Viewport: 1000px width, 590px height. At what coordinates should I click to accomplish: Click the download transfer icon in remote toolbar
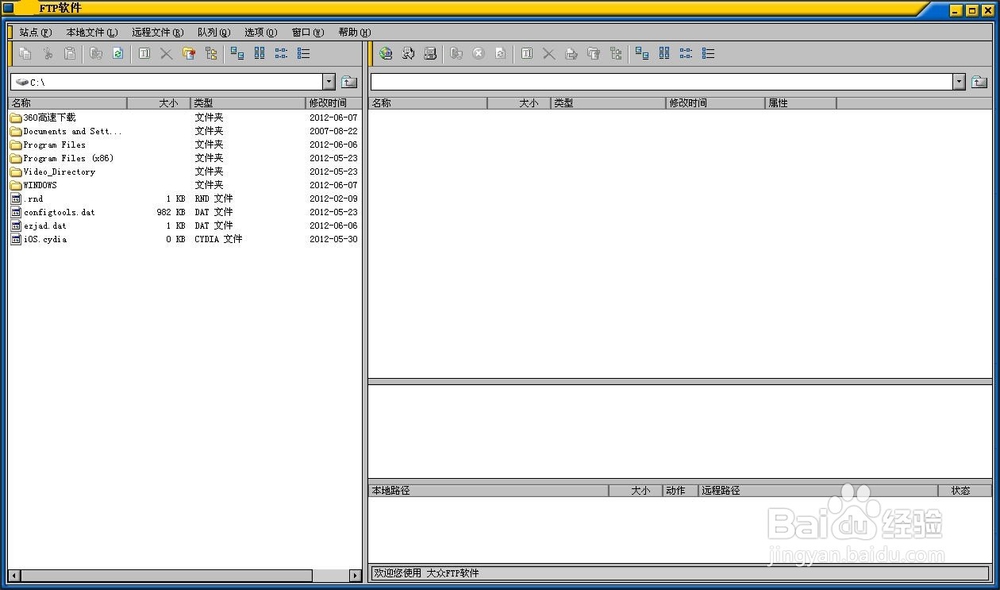pos(456,54)
